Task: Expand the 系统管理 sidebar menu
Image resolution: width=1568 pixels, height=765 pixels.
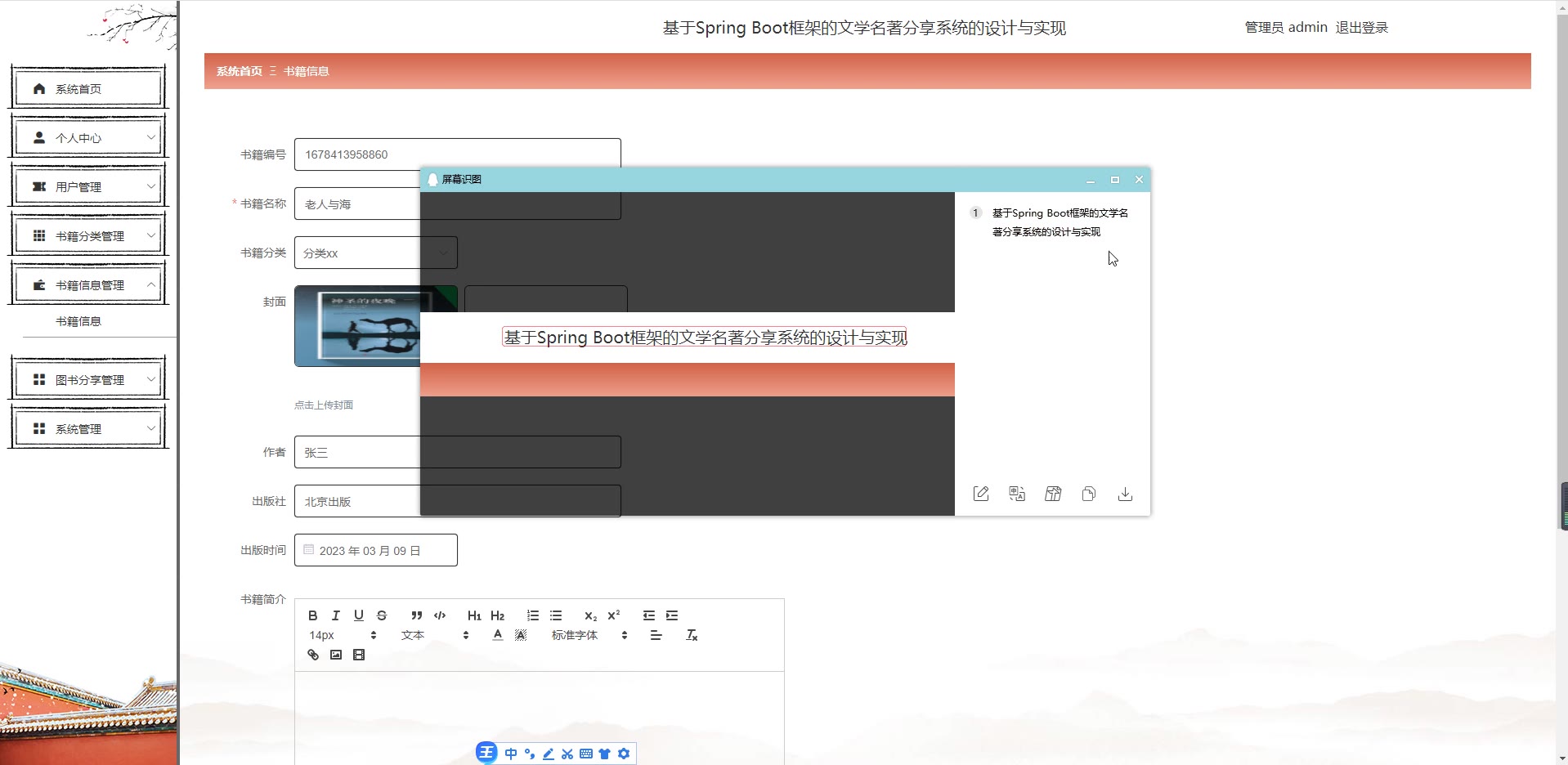Action: coord(88,428)
